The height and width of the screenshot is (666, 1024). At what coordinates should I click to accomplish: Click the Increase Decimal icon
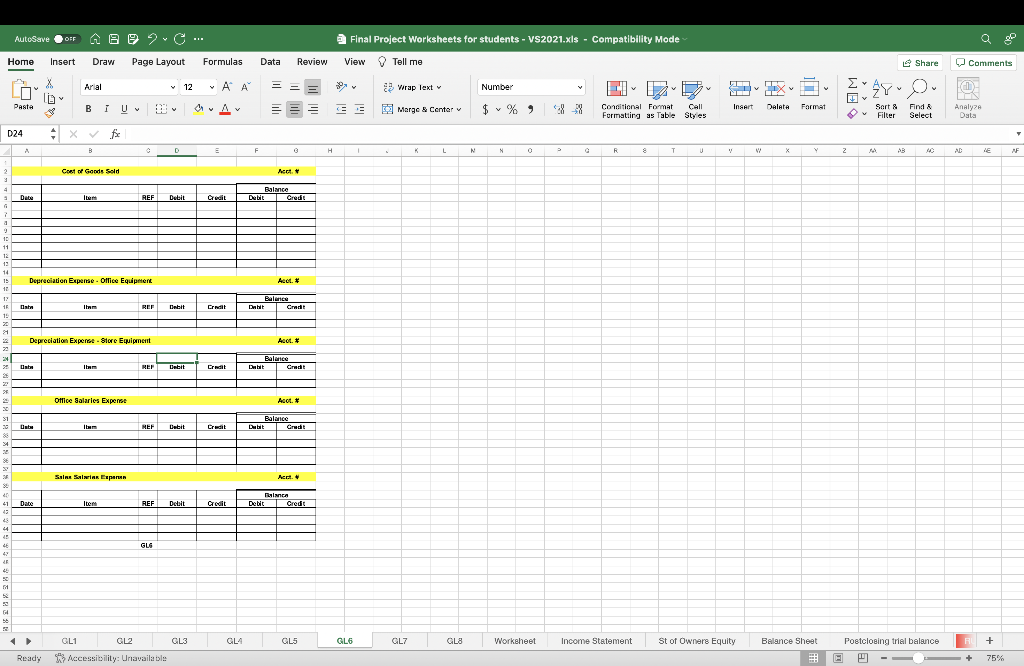pyautogui.click(x=559, y=110)
